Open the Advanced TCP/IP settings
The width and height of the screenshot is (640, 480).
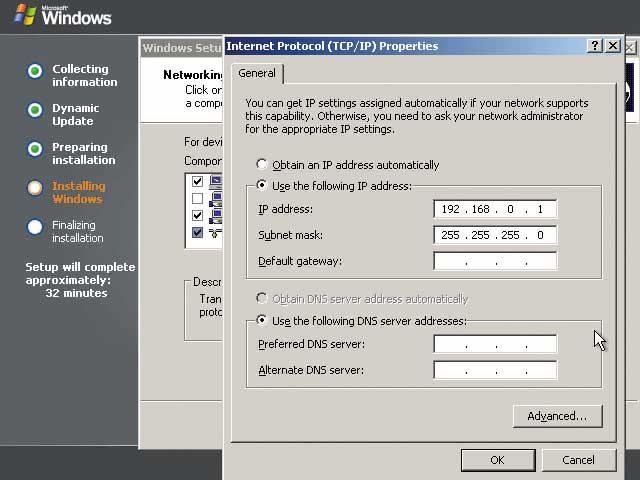click(557, 416)
